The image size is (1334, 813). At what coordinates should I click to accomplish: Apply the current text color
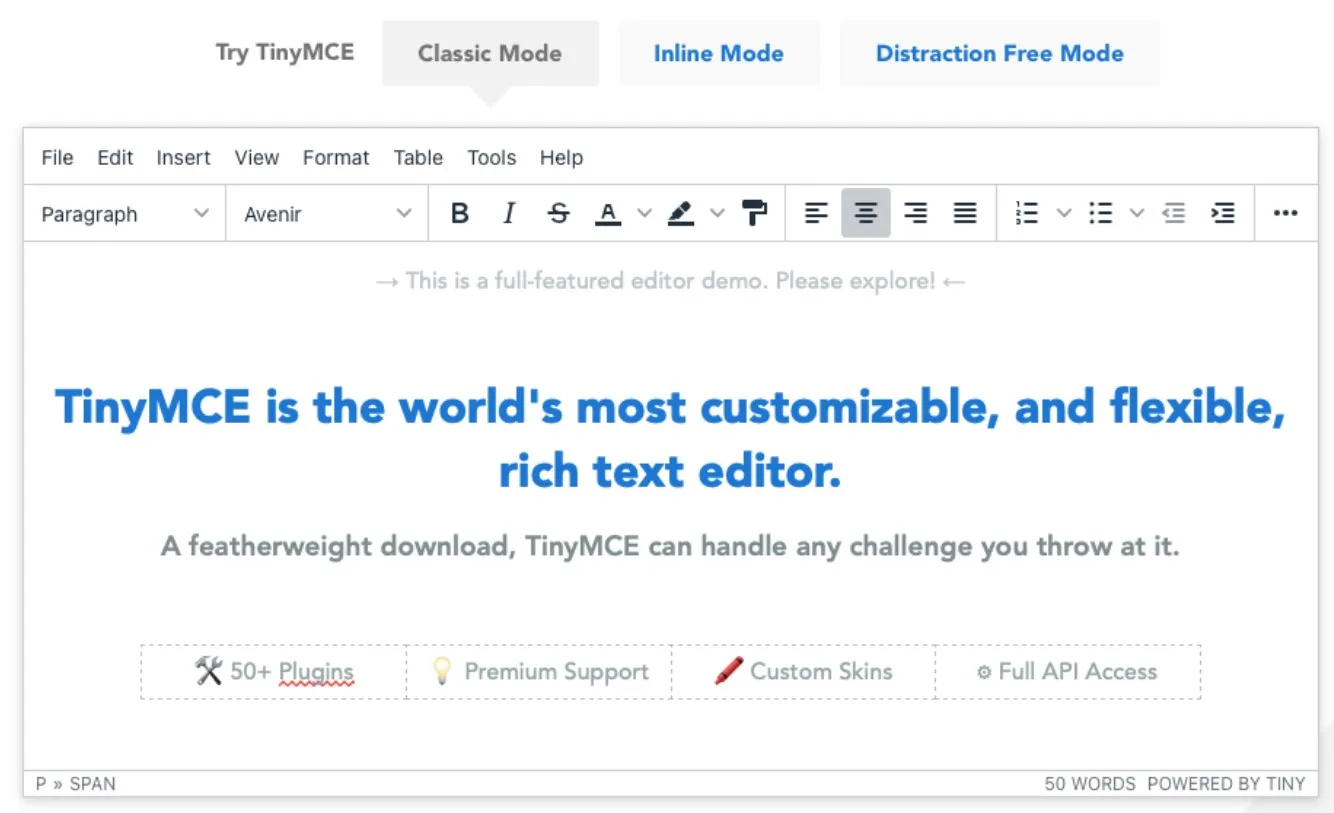click(608, 213)
